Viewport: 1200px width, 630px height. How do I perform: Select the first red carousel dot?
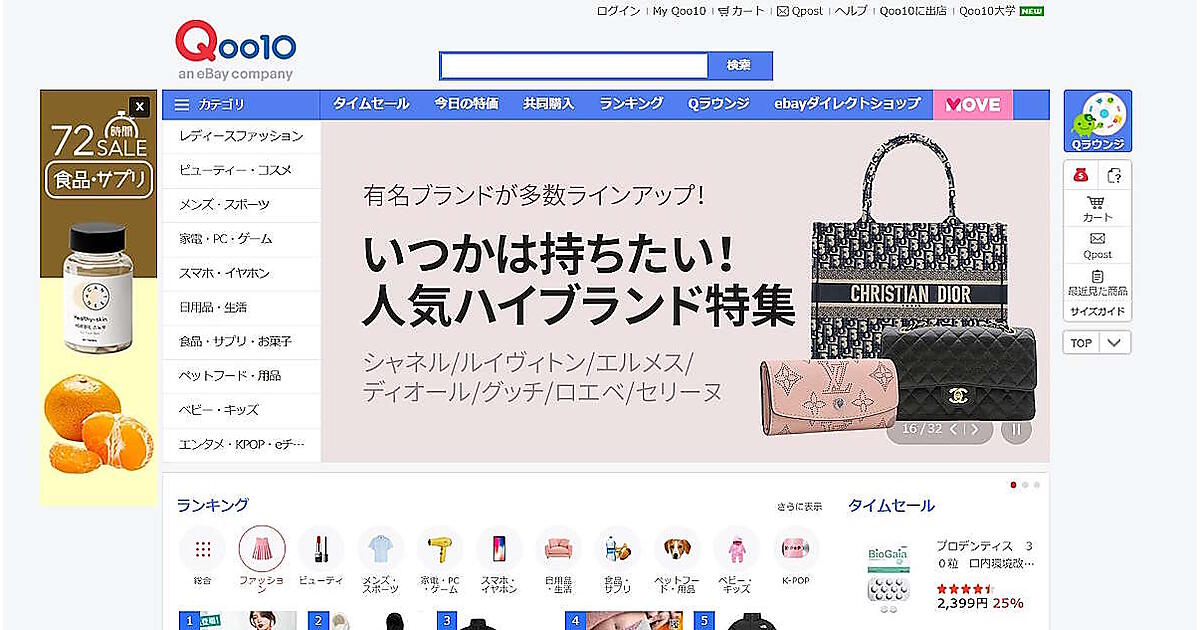click(x=1013, y=485)
